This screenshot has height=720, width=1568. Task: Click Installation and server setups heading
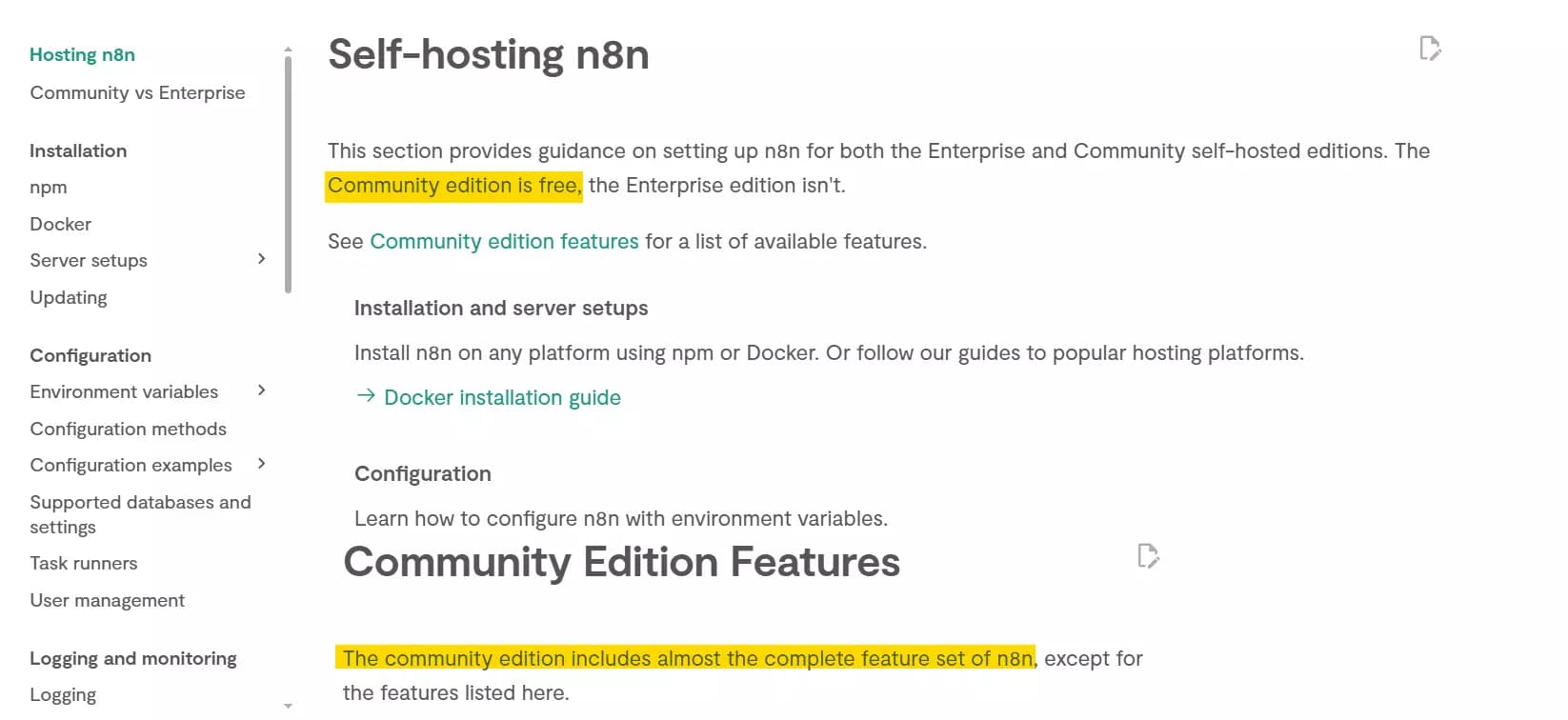pyautogui.click(x=501, y=308)
